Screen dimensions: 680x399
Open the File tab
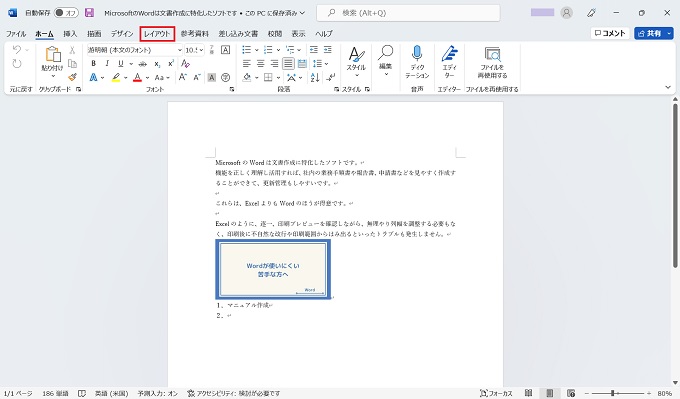pos(16,33)
